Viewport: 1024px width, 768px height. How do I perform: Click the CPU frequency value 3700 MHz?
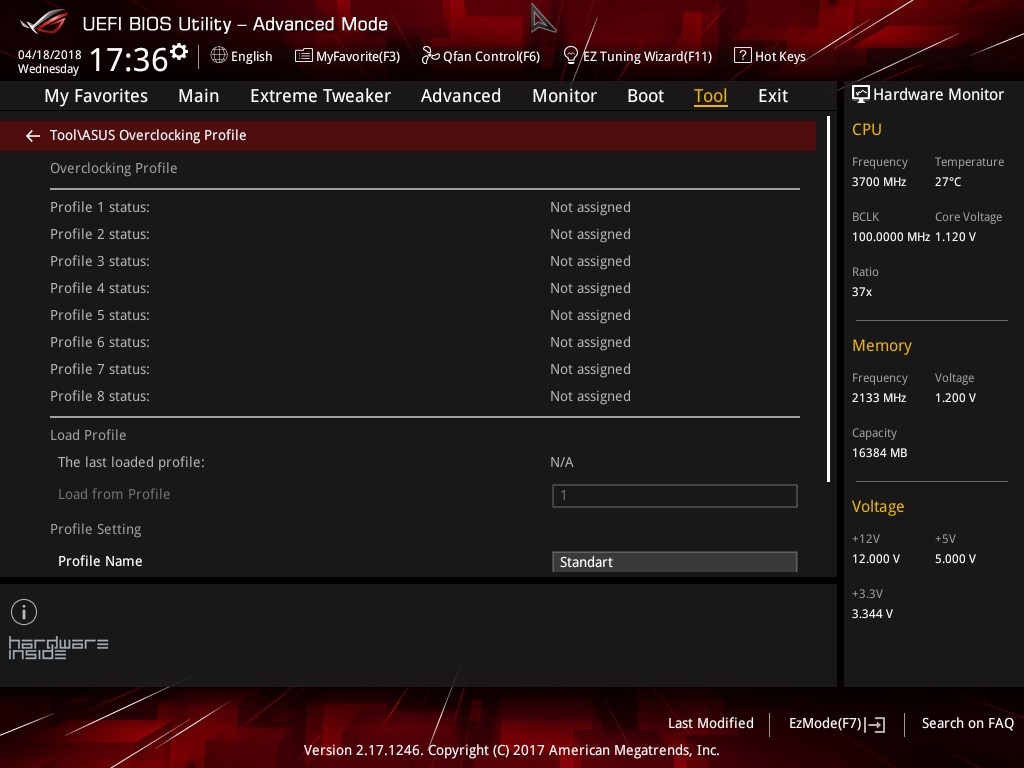879,182
